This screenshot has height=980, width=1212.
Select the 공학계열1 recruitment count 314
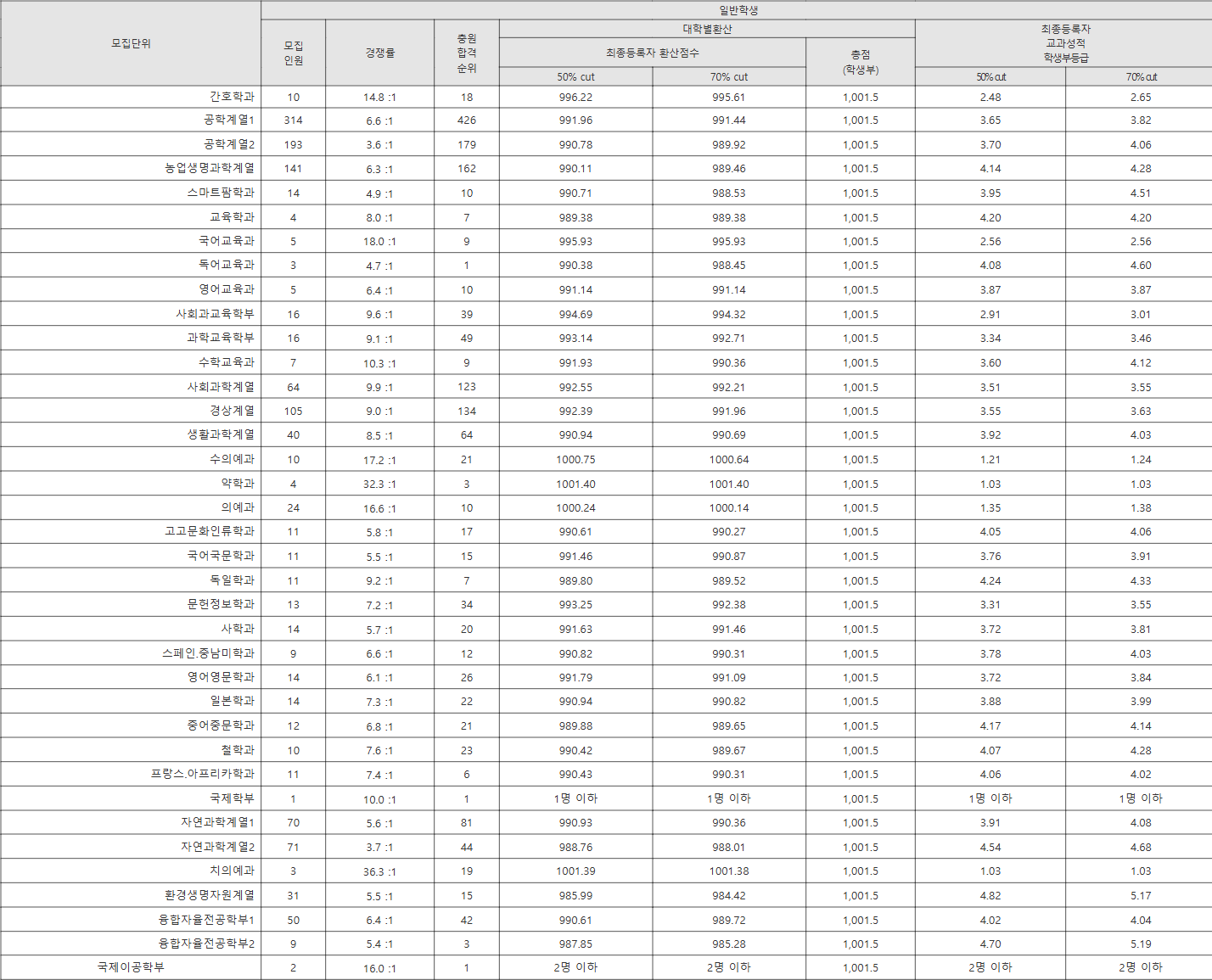pos(293,120)
